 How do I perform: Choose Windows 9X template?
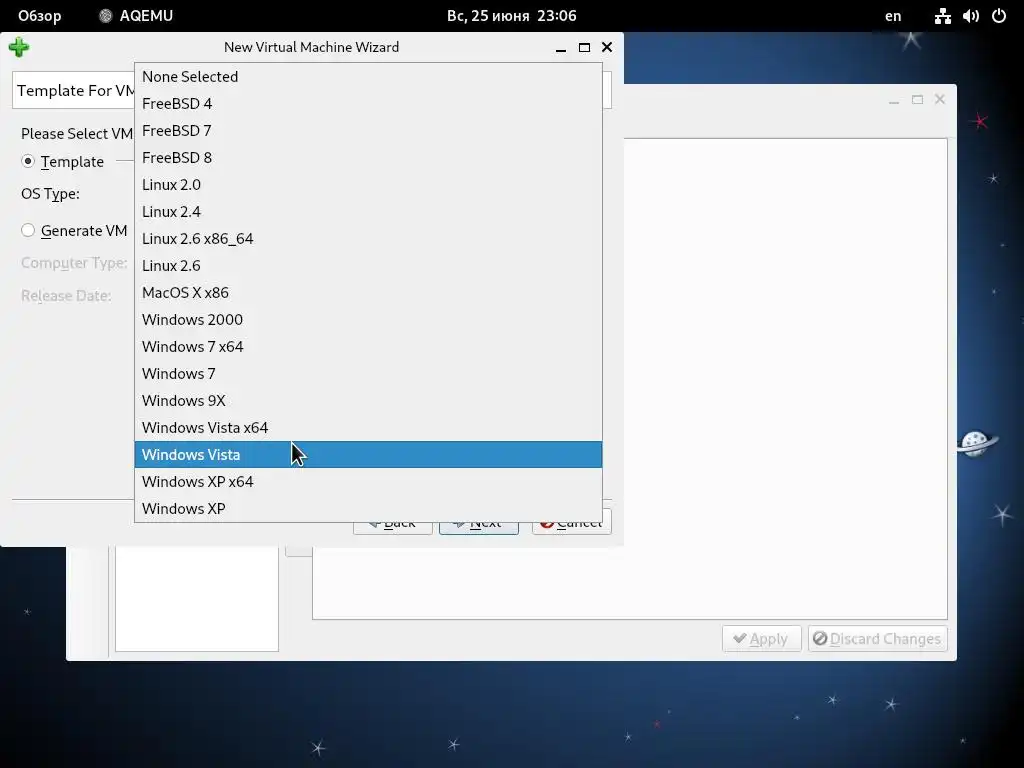tap(368, 400)
